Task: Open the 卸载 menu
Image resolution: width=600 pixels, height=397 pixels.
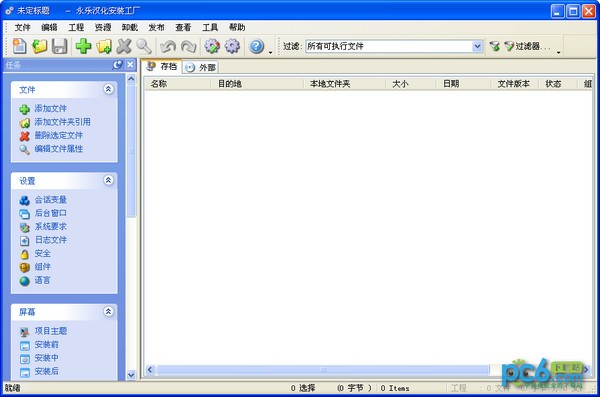Action: tap(130, 27)
